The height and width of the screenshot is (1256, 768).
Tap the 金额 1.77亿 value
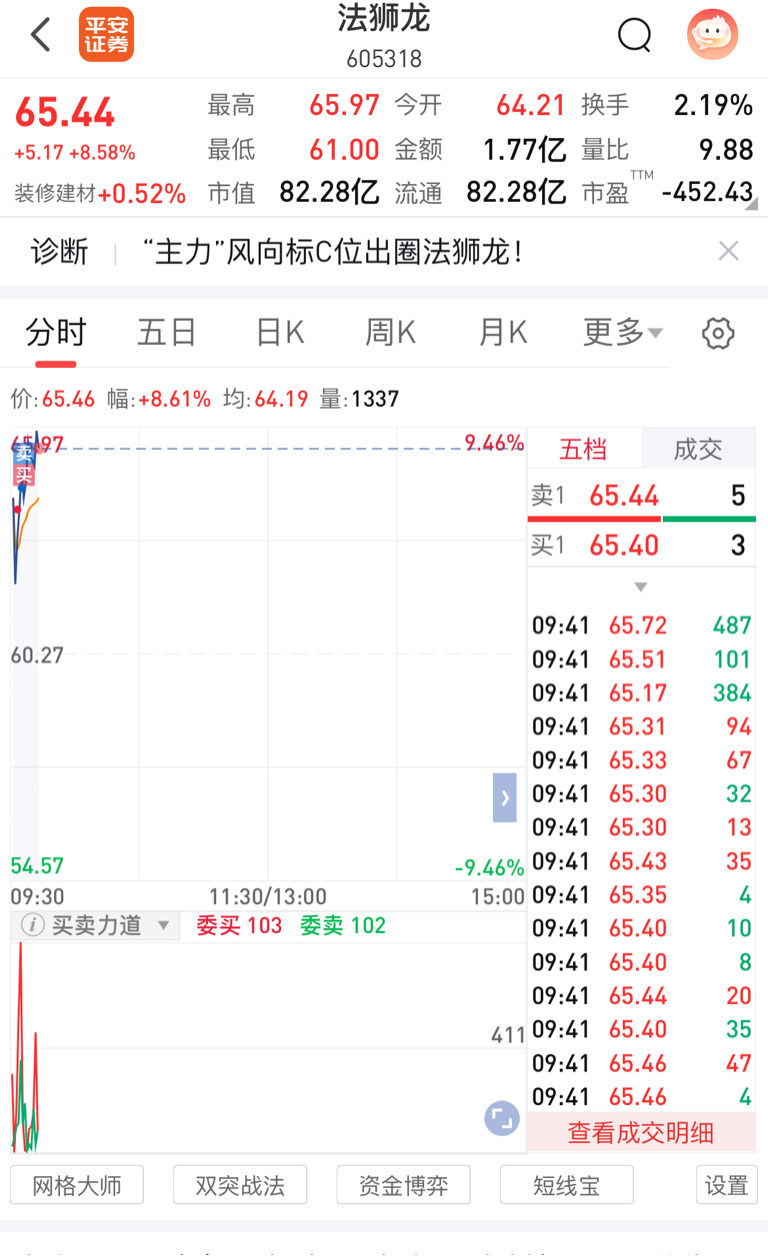point(525,150)
